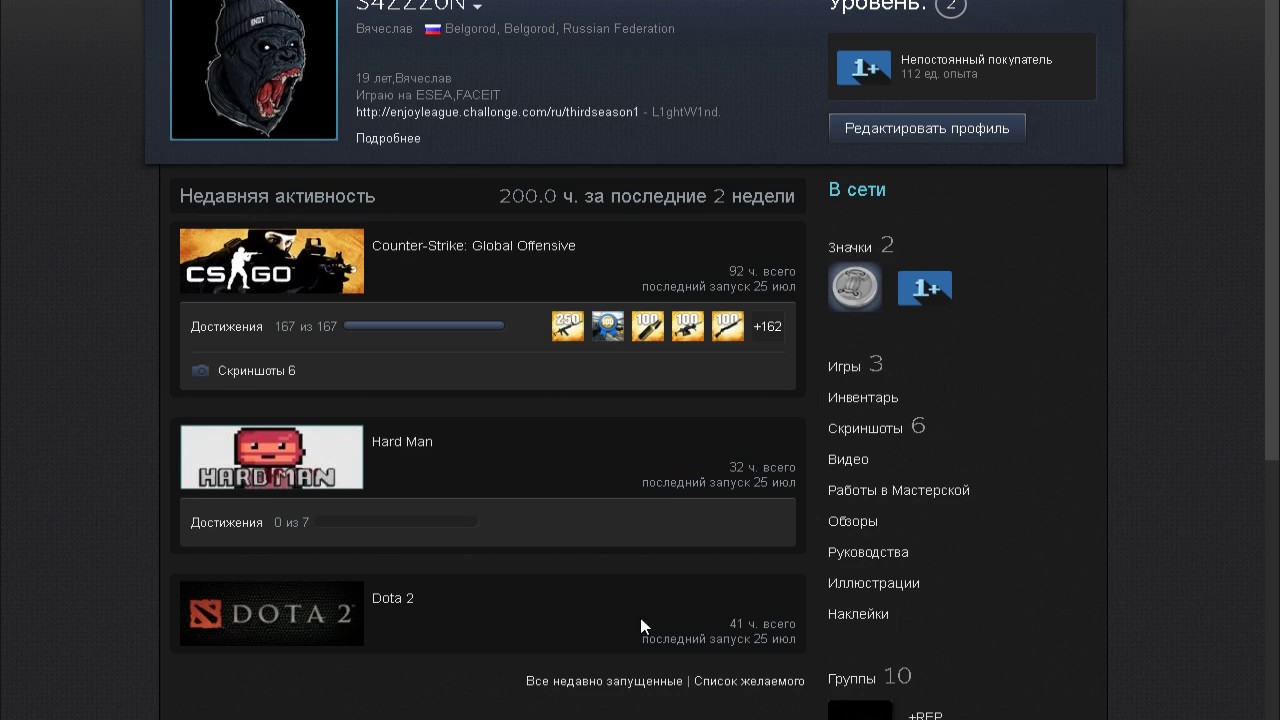1280x720 pixels.
Task: Click the silver coin badge icon
Action: (855, 288)
